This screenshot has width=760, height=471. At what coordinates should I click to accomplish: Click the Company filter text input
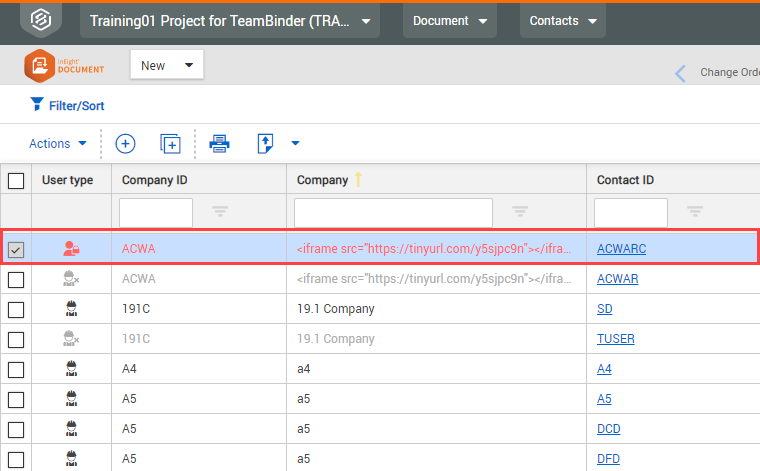(x=393, y=212)
